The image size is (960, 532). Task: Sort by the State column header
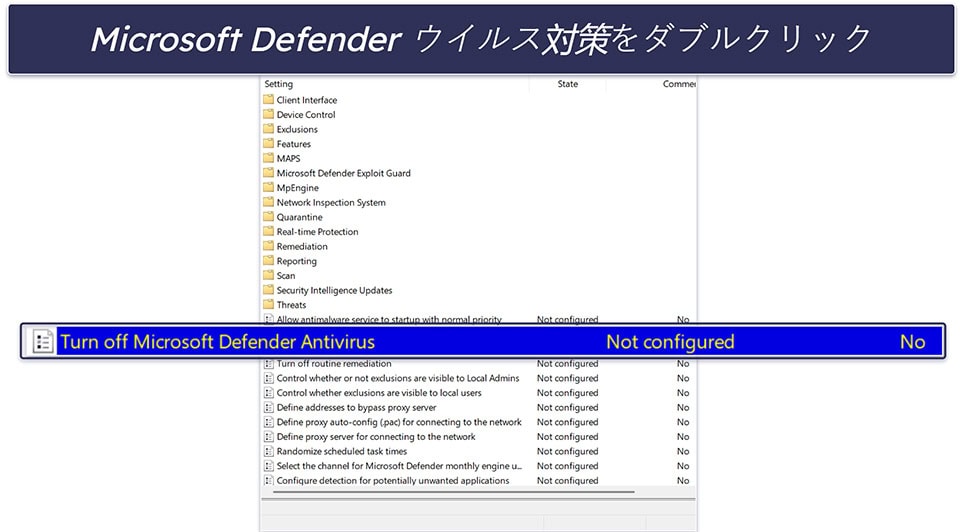point(568,84)
